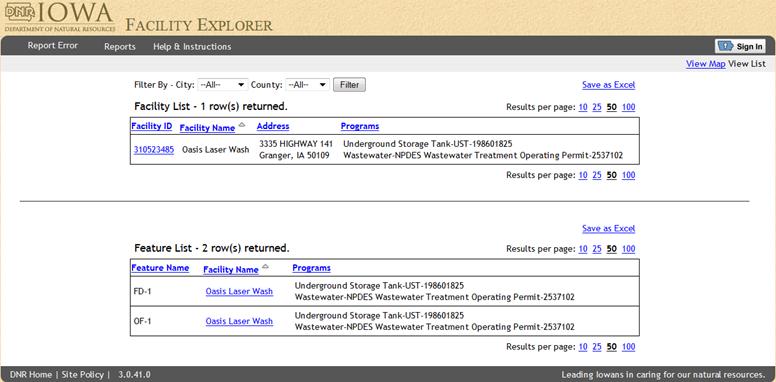The width and height of the screenshot is (776, 382).
Task: Click Granger, IA 50109 text
Action: tap(294, 156)
